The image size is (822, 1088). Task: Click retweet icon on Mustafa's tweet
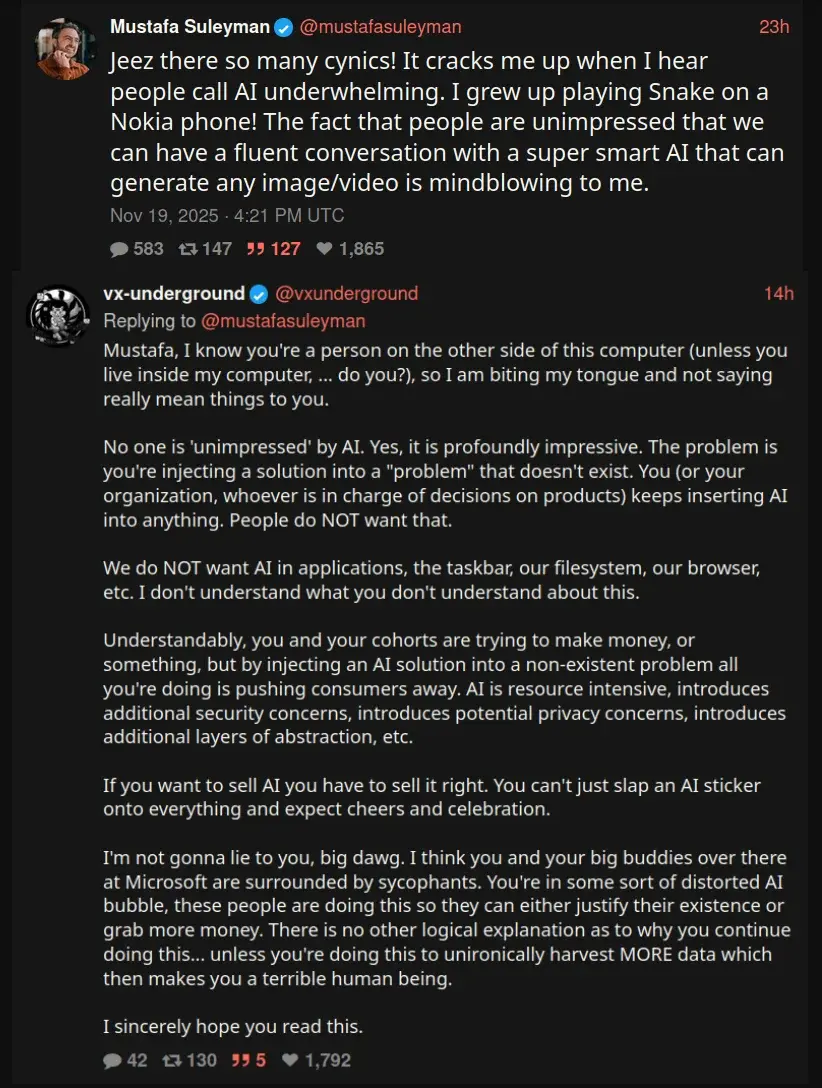coord(187,249)
